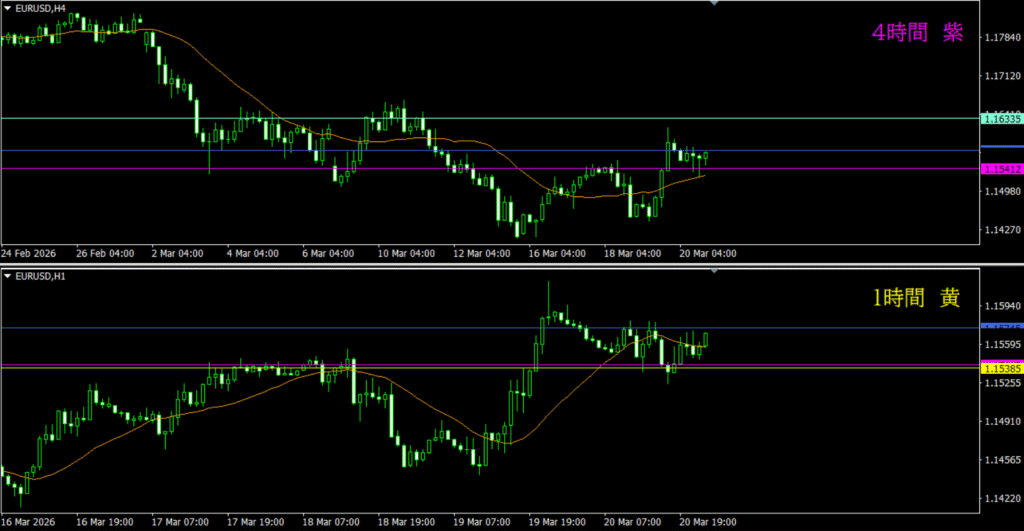This screenshot has width=1024, height=531.
Task: Click the EURUSD,H1 chart title
Action: [40, 274]
